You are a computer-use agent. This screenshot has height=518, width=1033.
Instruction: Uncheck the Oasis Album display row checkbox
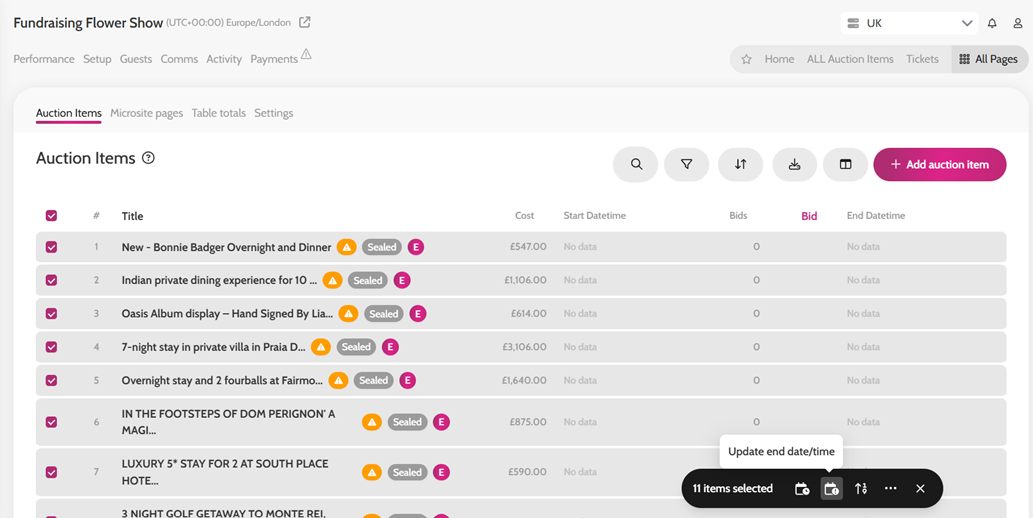[51, 314]
